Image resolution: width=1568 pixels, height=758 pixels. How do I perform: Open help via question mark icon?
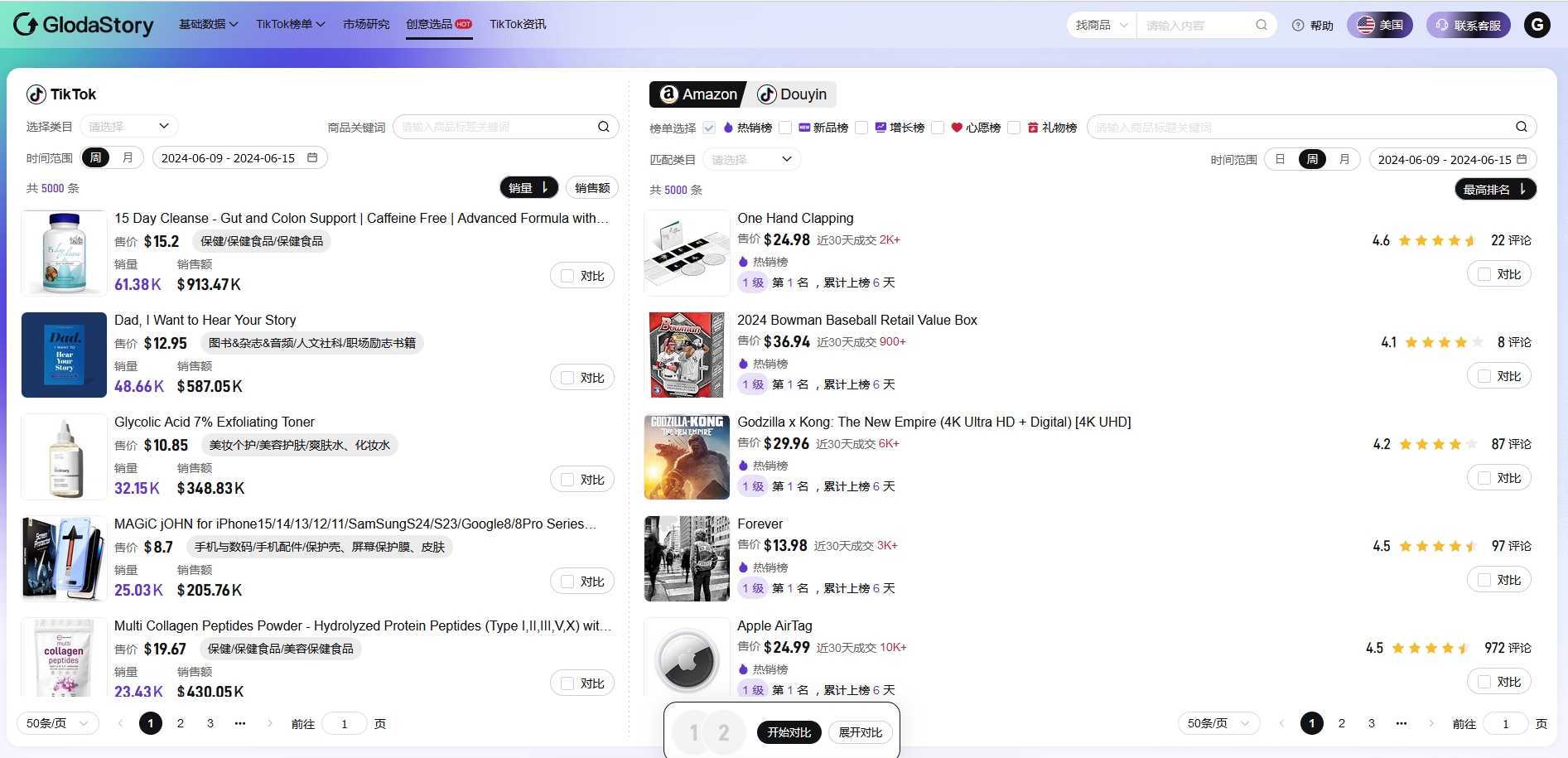[1298, 26]
